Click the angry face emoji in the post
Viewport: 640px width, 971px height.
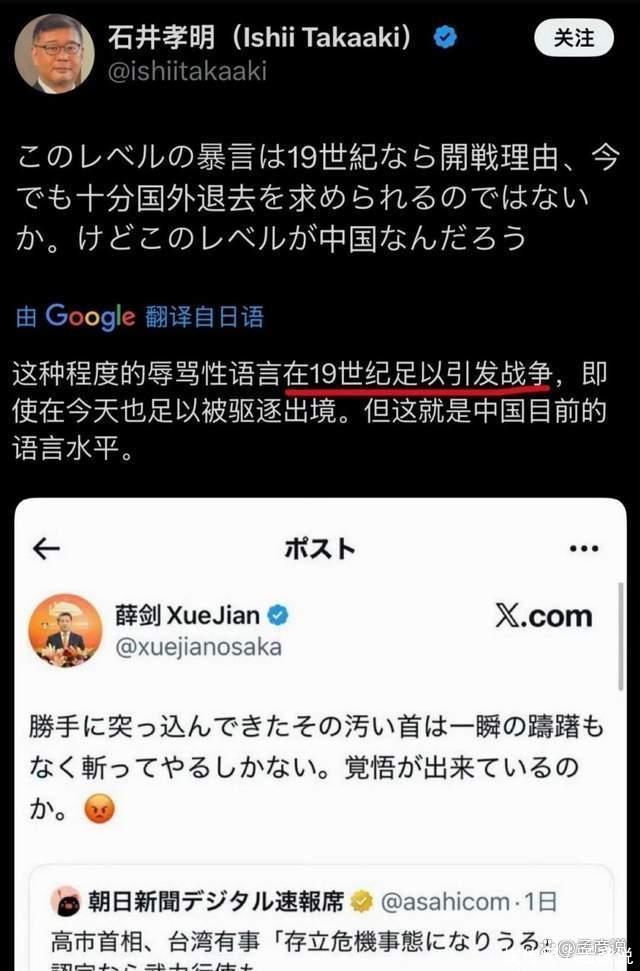tap(100, 808)
